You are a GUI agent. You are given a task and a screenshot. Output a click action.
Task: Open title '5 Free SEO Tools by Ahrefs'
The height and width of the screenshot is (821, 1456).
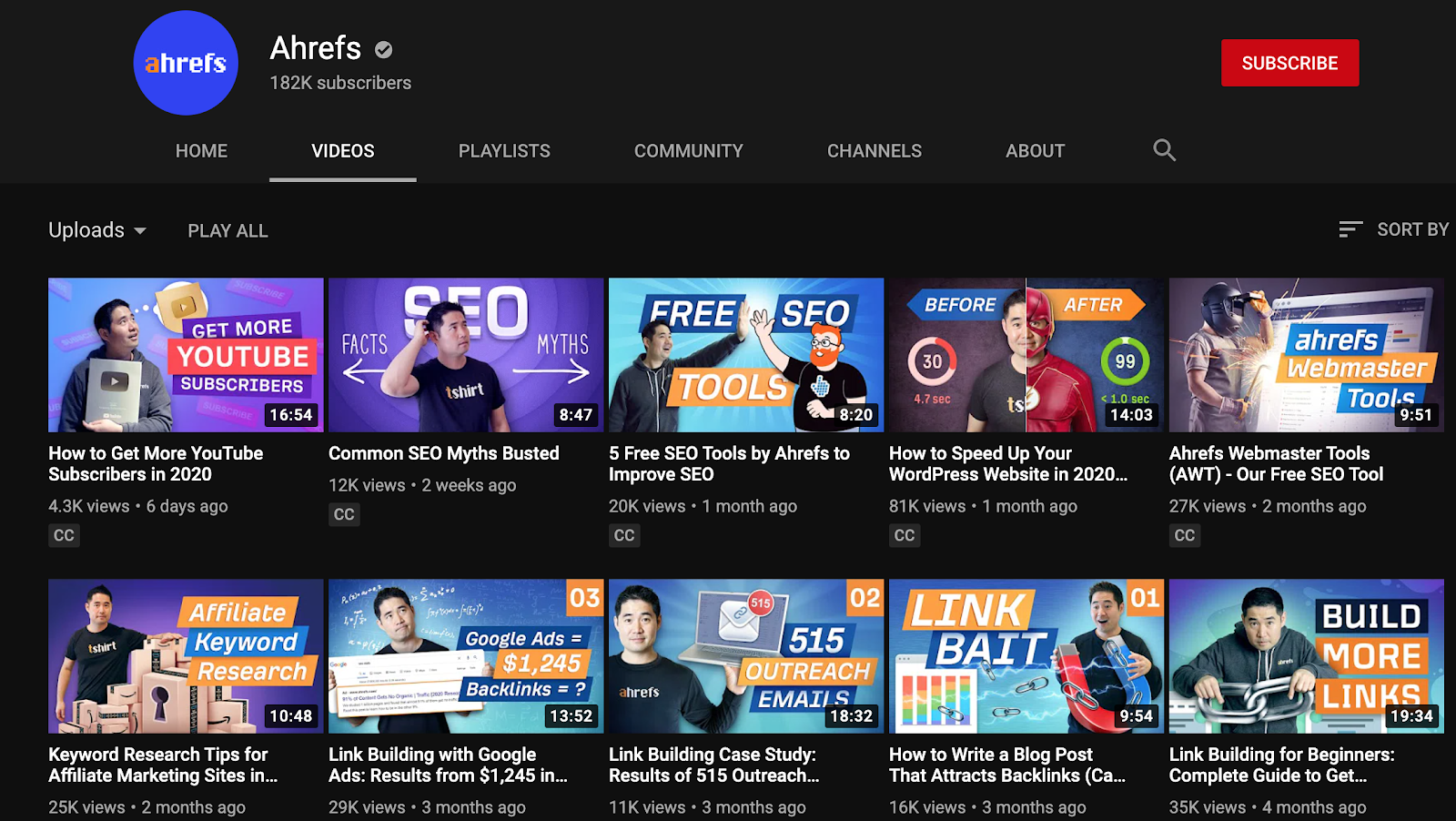(x=729, y=464)
